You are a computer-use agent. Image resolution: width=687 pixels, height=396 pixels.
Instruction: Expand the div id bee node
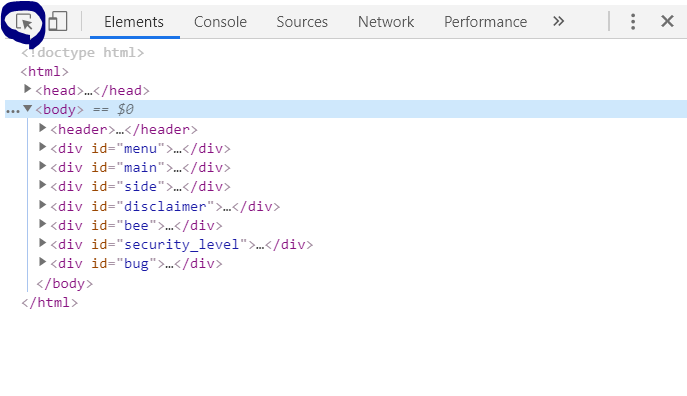coord(42,224)
